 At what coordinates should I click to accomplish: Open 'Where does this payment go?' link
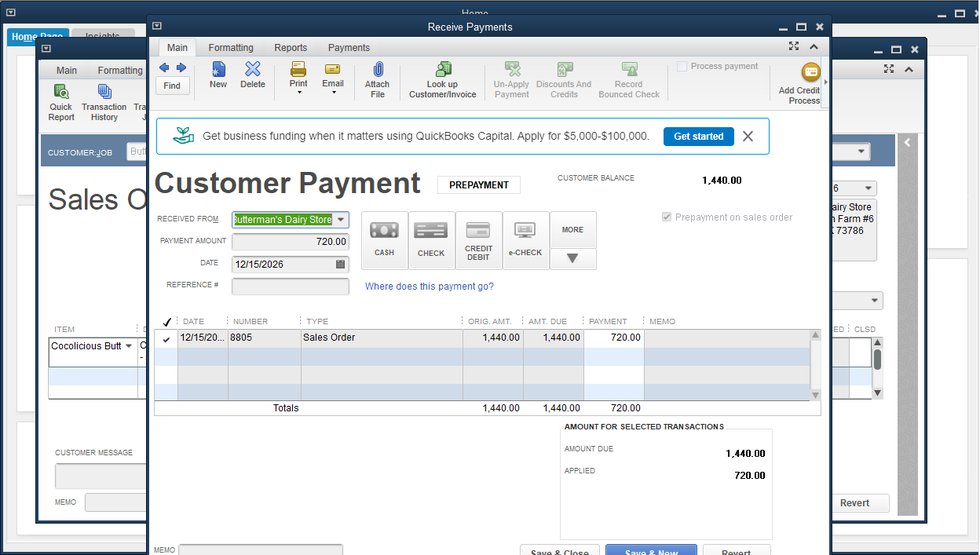(x=429, y=287)
